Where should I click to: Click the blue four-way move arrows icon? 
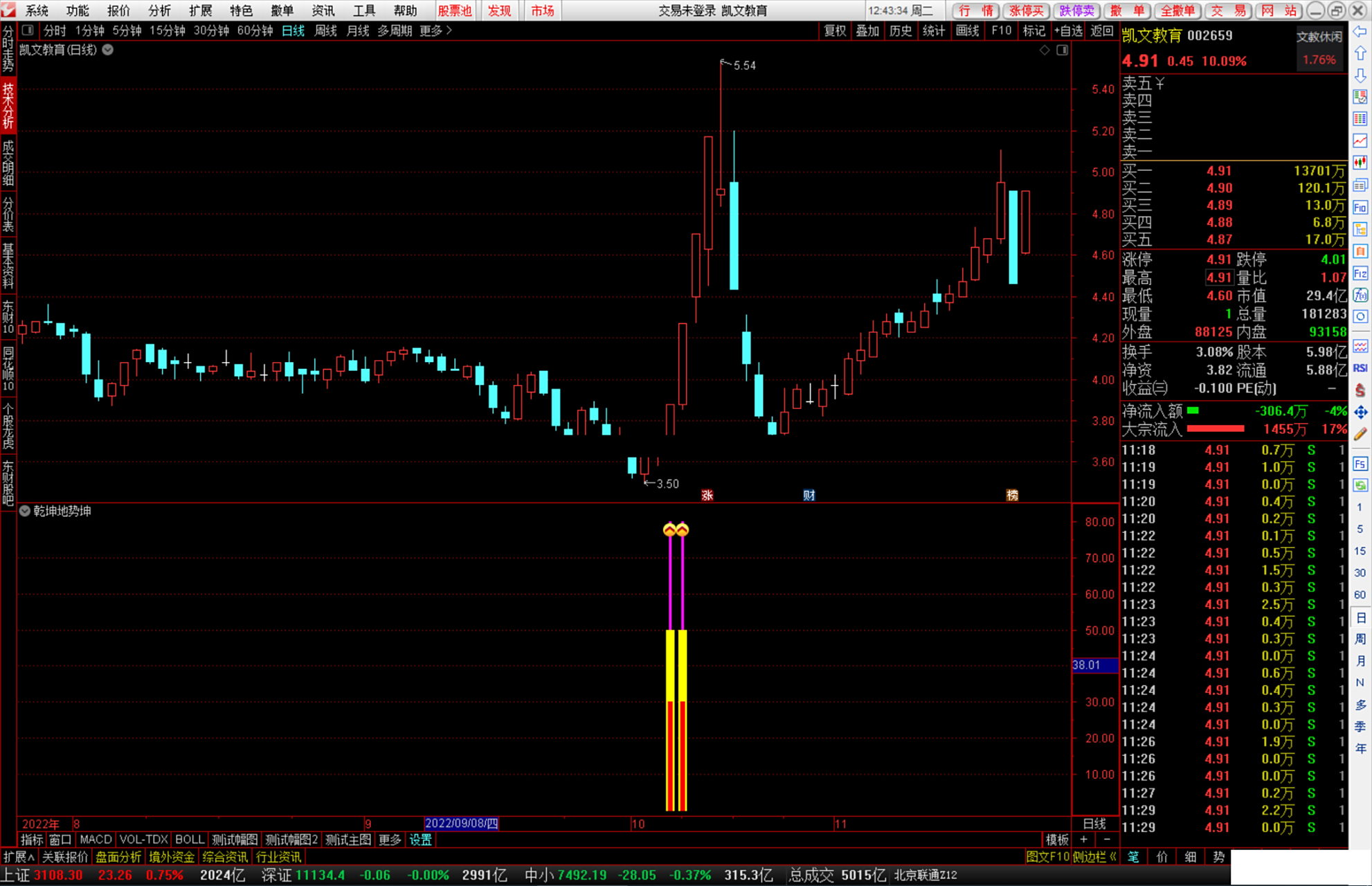1360,413
